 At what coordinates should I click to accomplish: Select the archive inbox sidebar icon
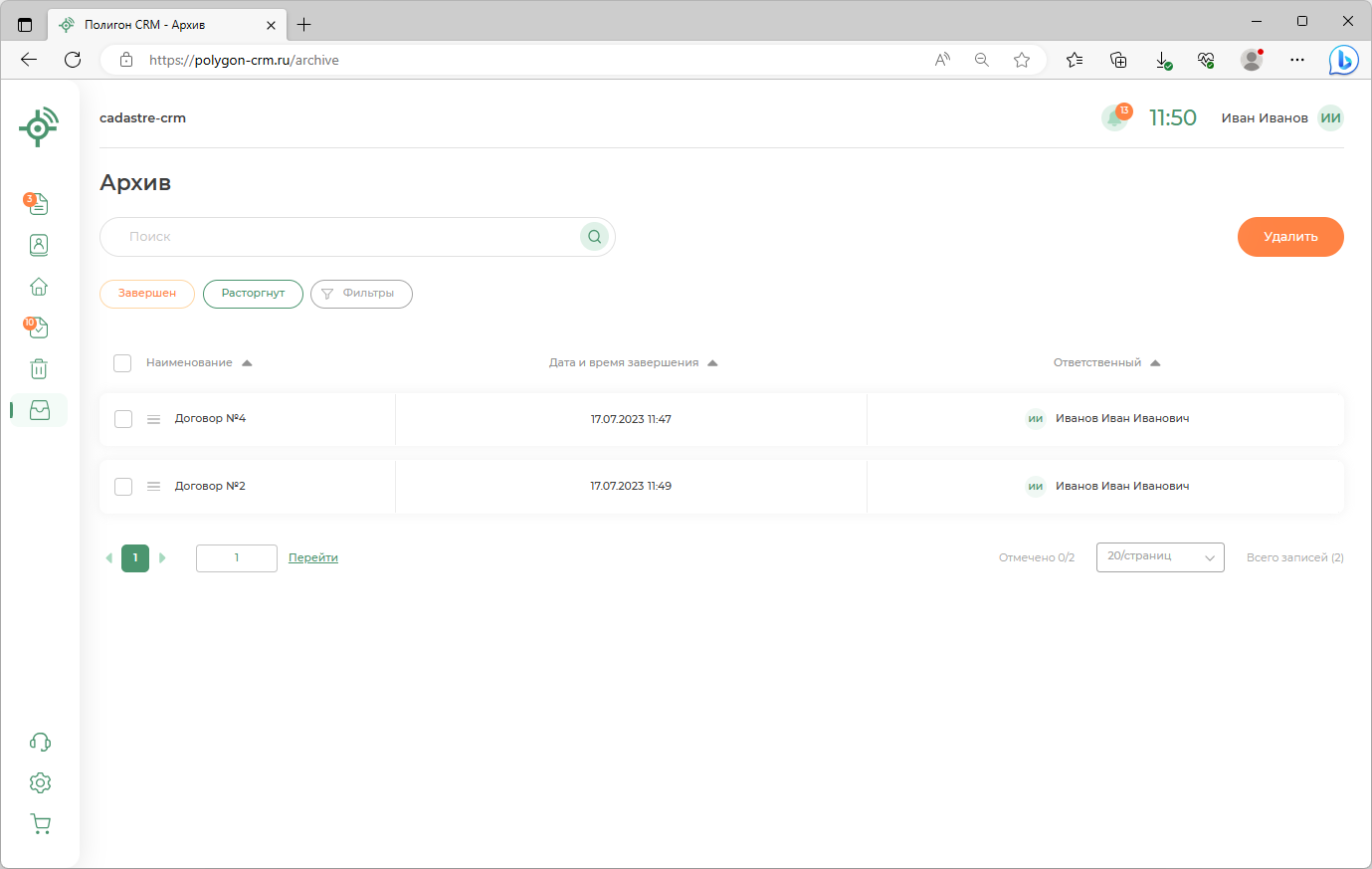pyautogui.click(x=40, y=410)
